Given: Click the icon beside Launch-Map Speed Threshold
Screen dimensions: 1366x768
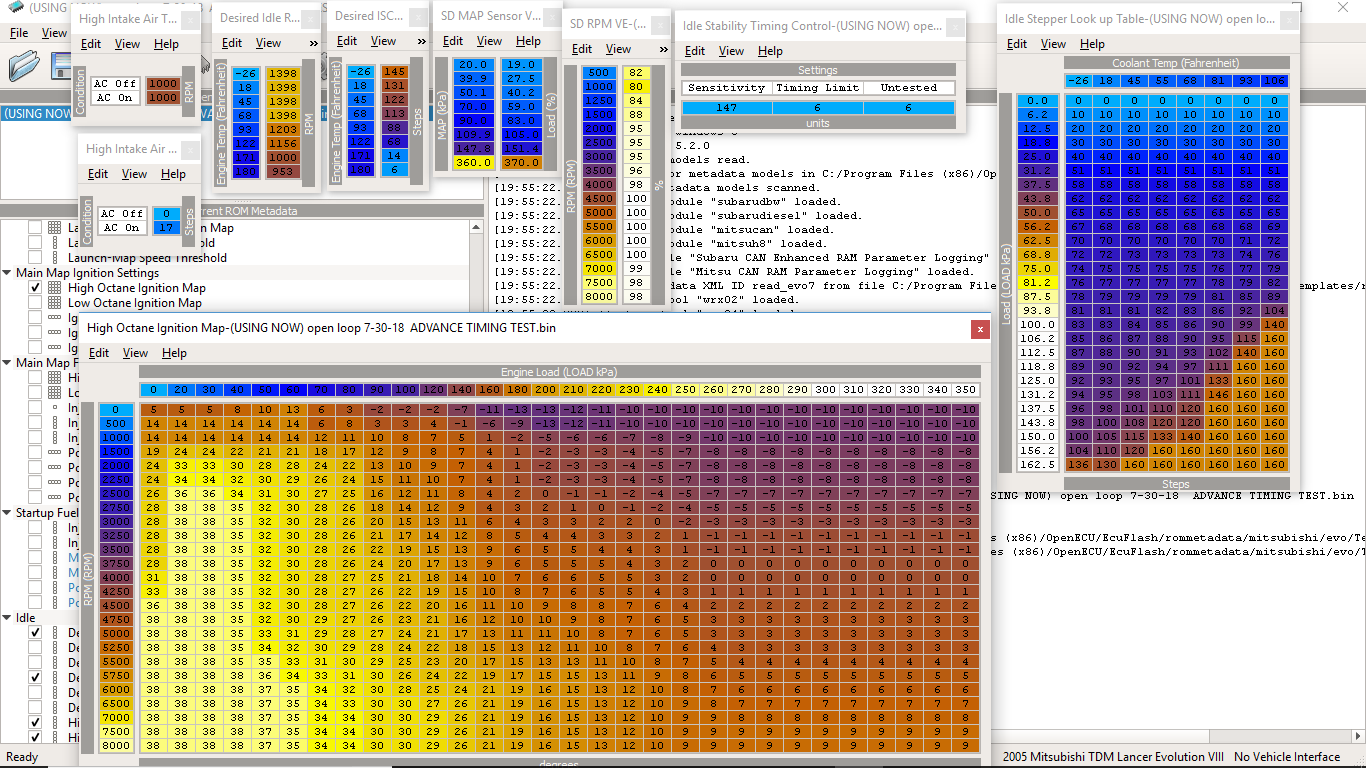Looking at the screenshot, I should 55,258.
